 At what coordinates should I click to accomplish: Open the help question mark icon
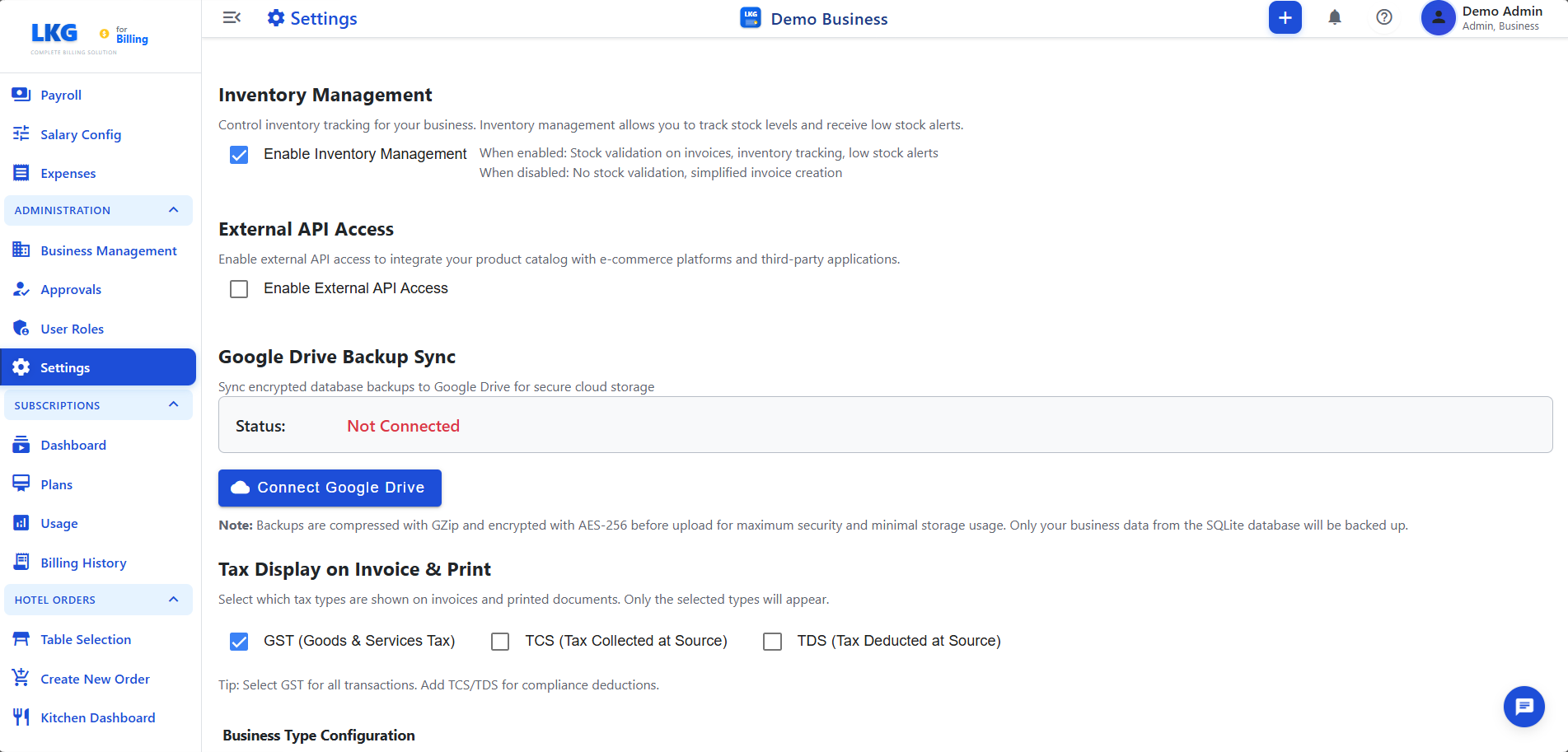(x=1384, y=18)
